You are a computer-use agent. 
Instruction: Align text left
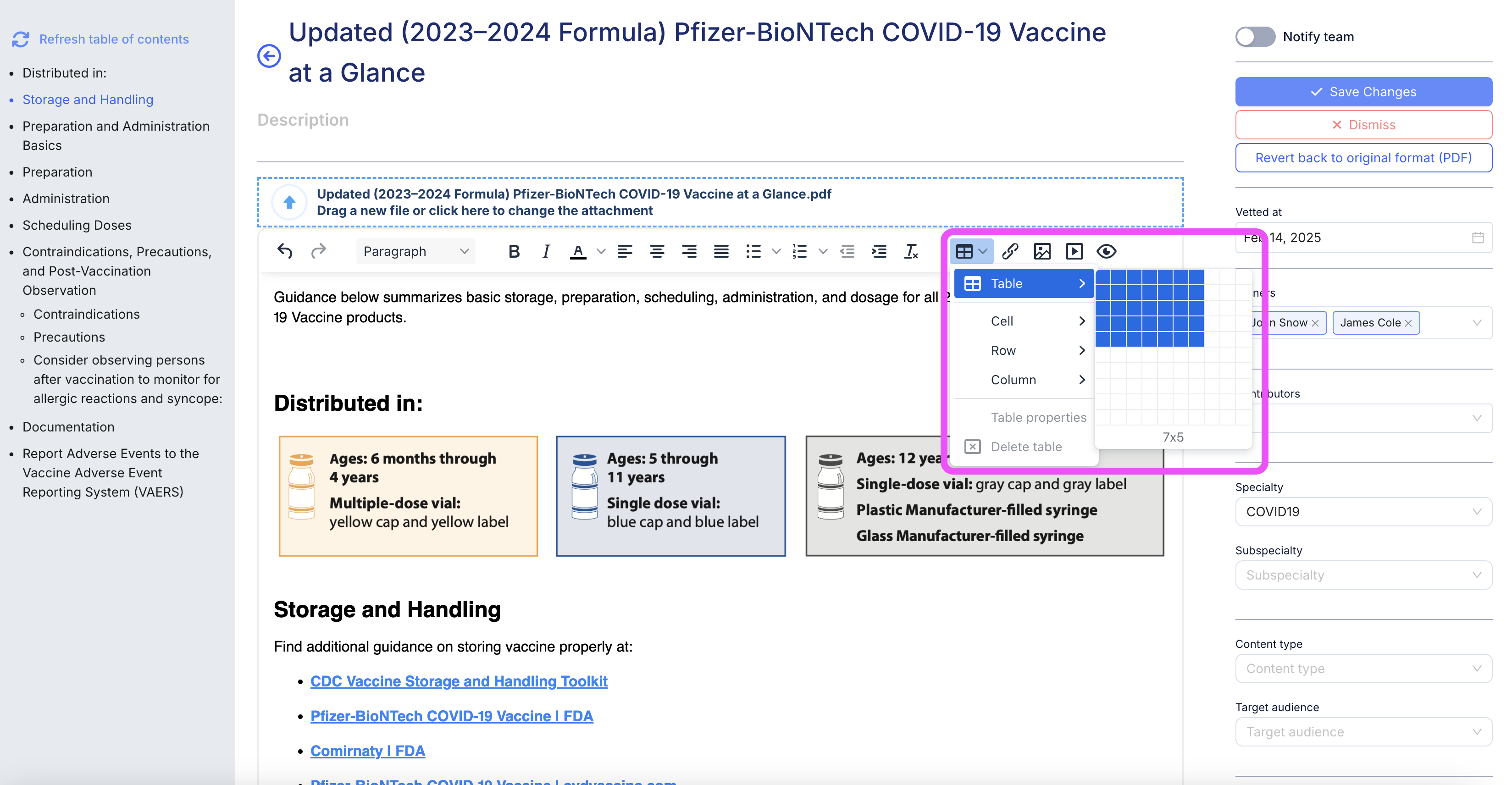(x=625, y=251)
